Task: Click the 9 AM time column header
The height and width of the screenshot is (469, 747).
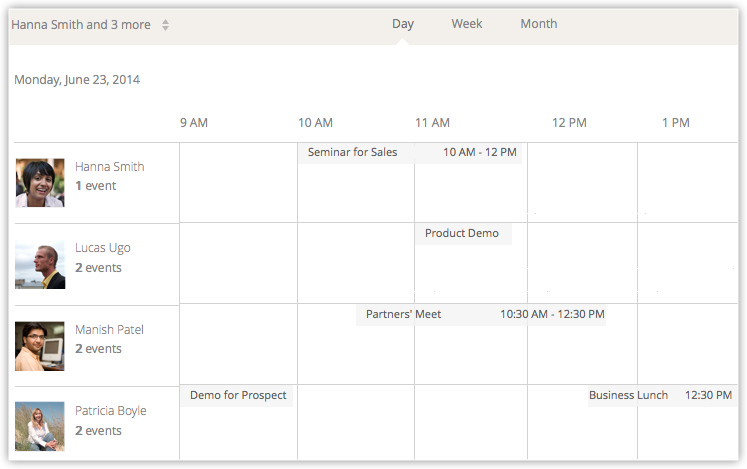Action: 194,123
